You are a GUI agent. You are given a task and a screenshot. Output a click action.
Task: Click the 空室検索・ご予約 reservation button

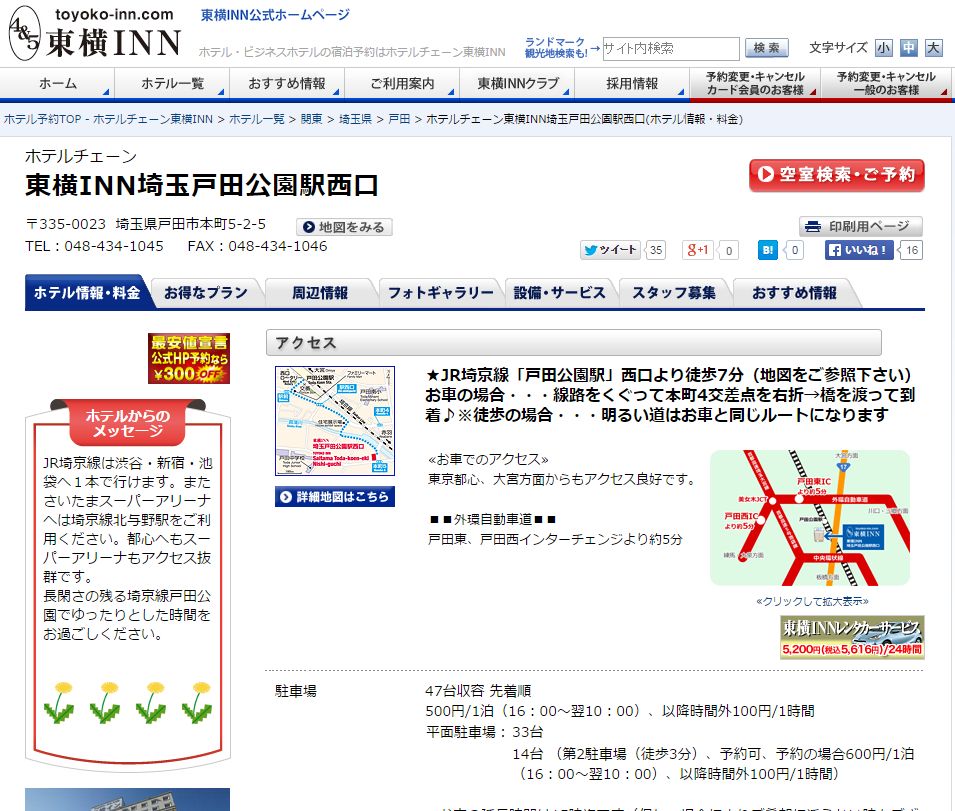coord(836,175)
